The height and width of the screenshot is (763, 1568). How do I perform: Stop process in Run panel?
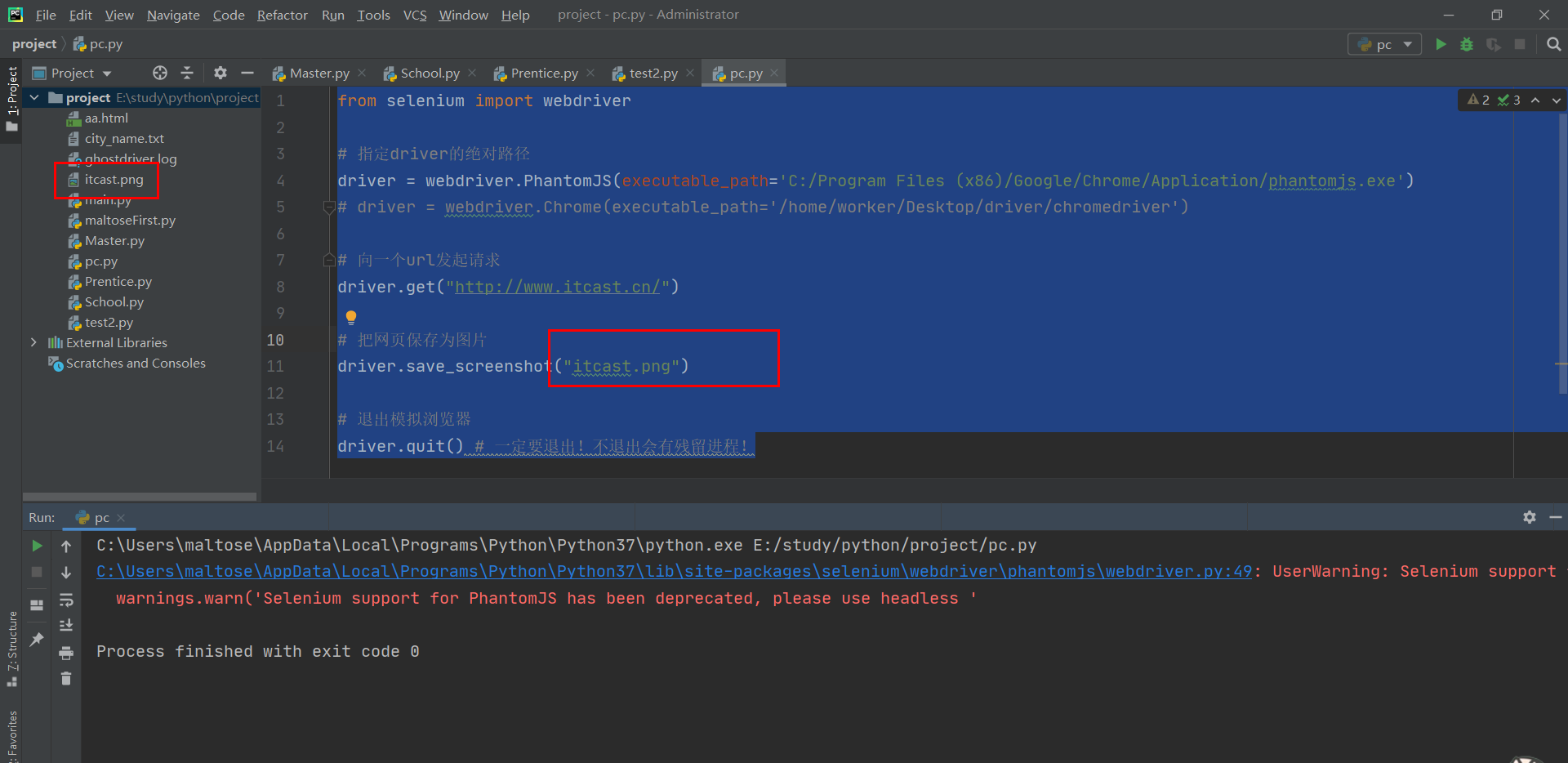[37, 572]
